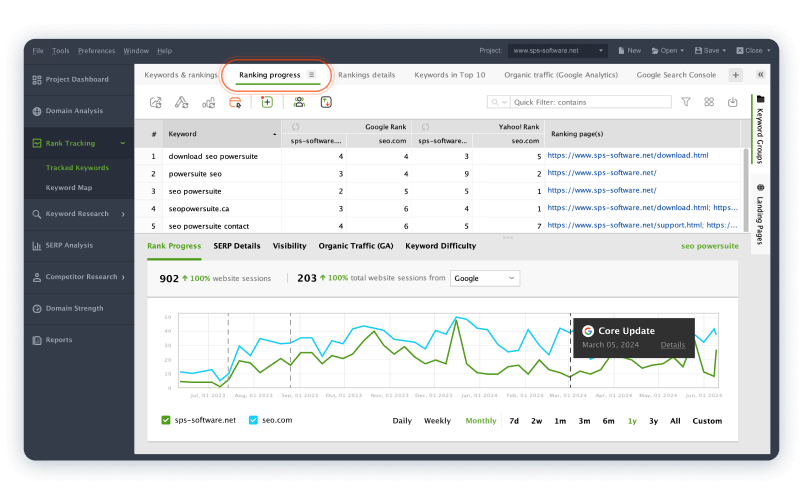The image size is (803, 499).
Task: Click the Details link in Core Update tooltip
Action: (672, 345)
